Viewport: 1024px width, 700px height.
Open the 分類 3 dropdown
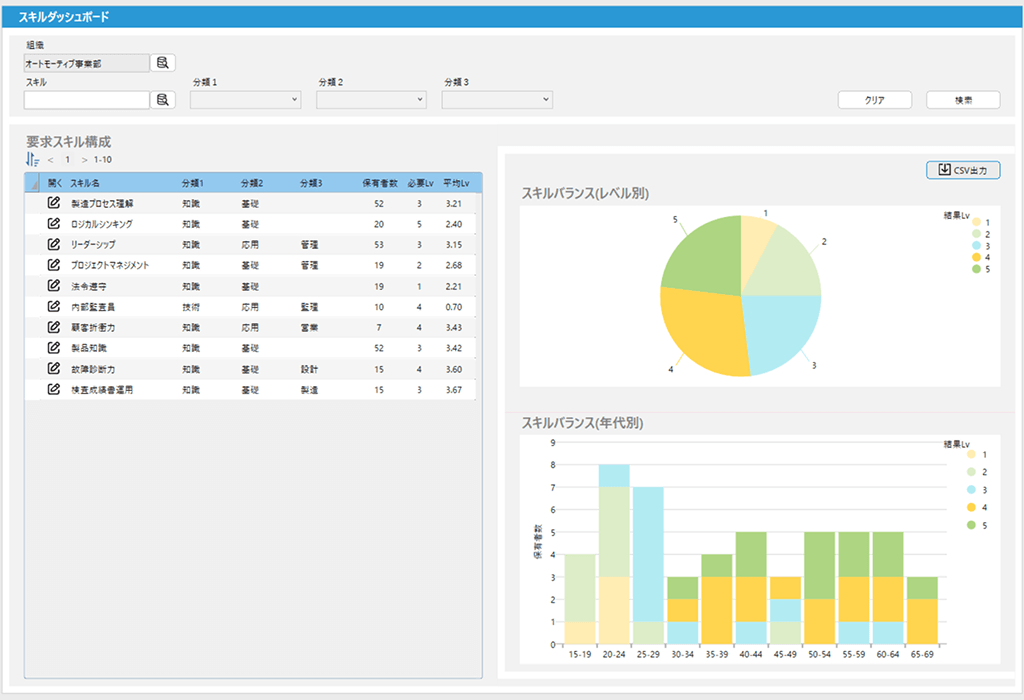click(497, 100)
